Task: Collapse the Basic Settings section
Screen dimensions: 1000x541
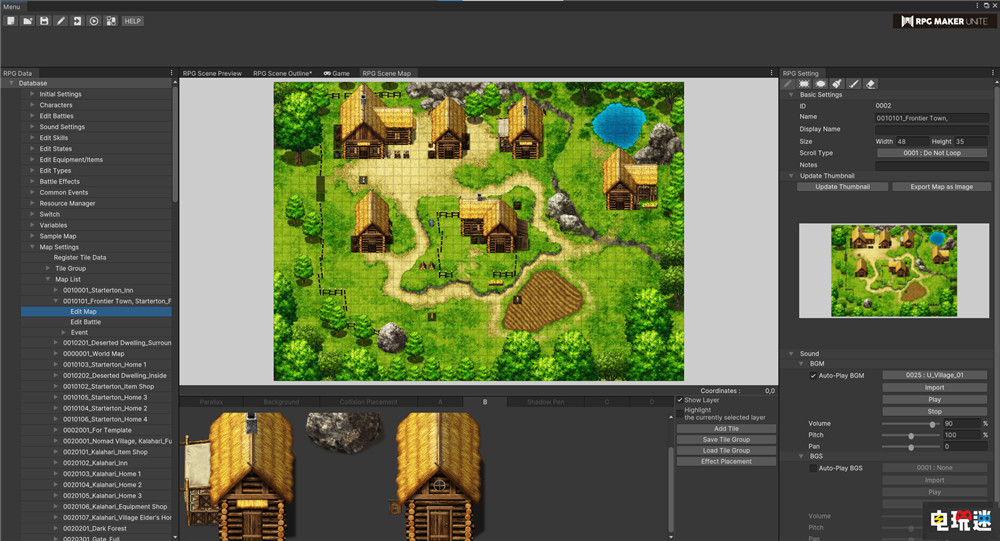Action: pyautogui.click(x=792, y=95)
